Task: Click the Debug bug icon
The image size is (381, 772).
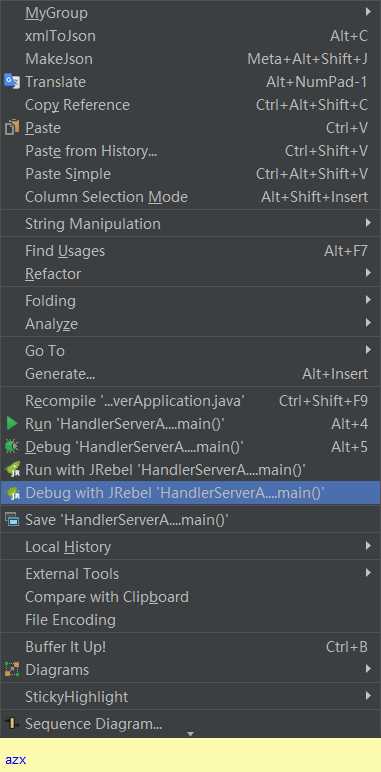Action: [11, 447]
